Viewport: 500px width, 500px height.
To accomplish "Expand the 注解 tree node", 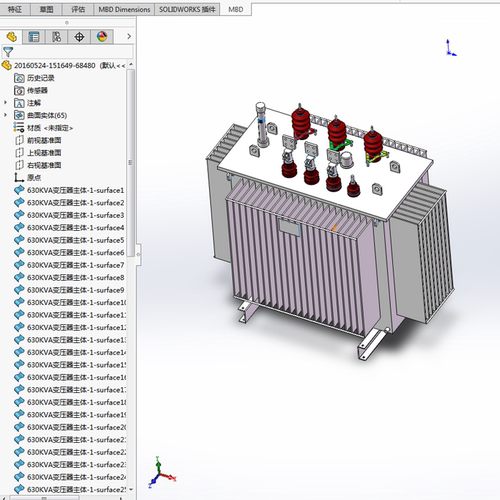I will coord(5,103).
